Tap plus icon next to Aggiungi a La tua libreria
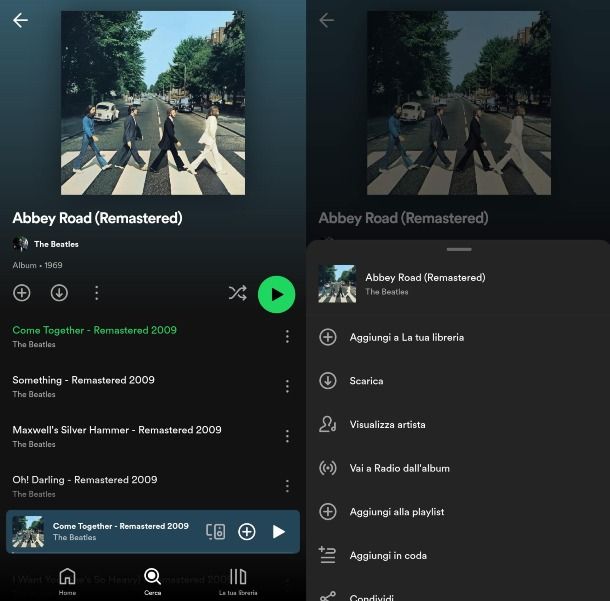This screenshot has height=601, width=610. point(328,337)
